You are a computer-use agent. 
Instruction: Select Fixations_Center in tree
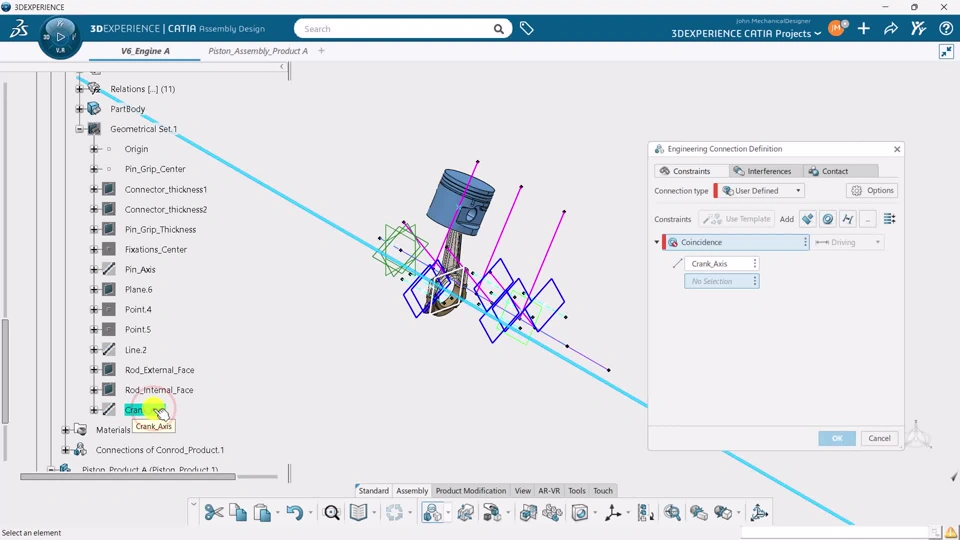click(x=156, y=249)
